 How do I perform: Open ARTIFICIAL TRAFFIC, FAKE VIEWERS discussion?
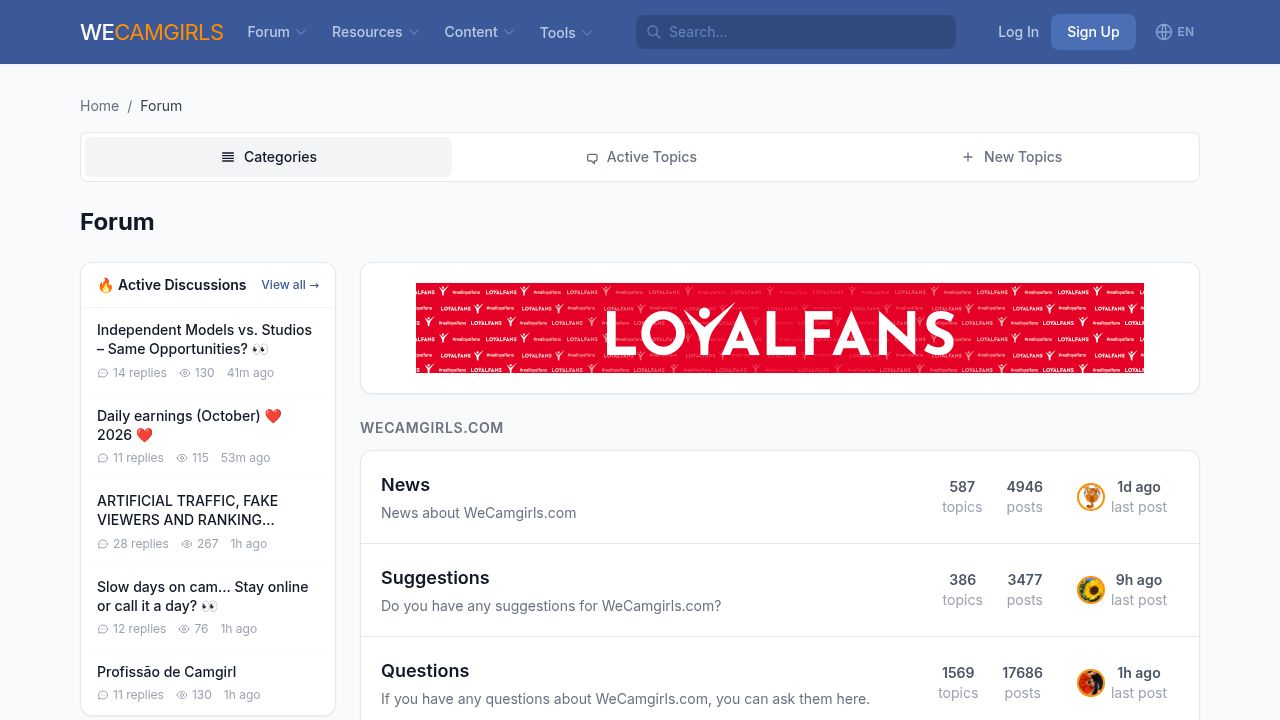[187, 510]
